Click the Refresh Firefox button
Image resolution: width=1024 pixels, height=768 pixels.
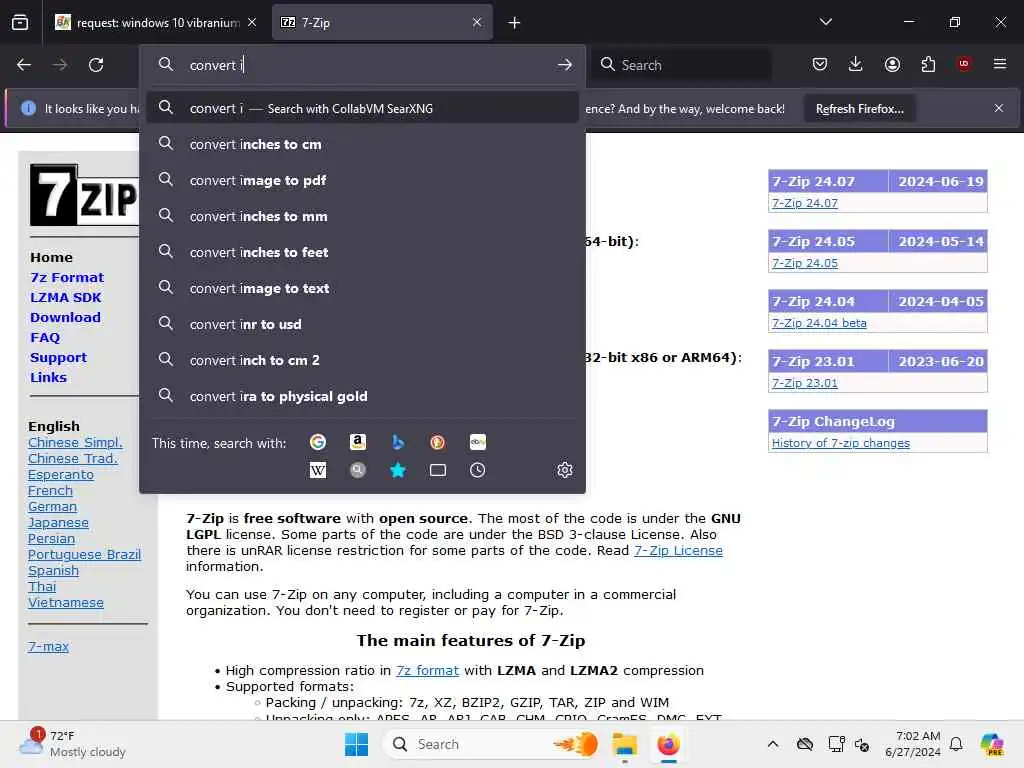click(x=859, y=108)
